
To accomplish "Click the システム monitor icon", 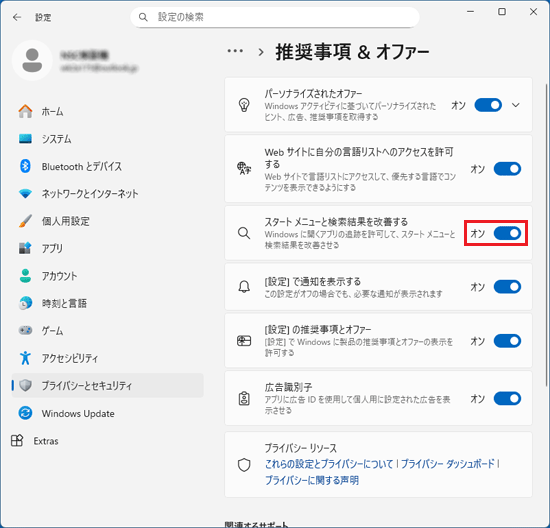I will tap(25, 139).
